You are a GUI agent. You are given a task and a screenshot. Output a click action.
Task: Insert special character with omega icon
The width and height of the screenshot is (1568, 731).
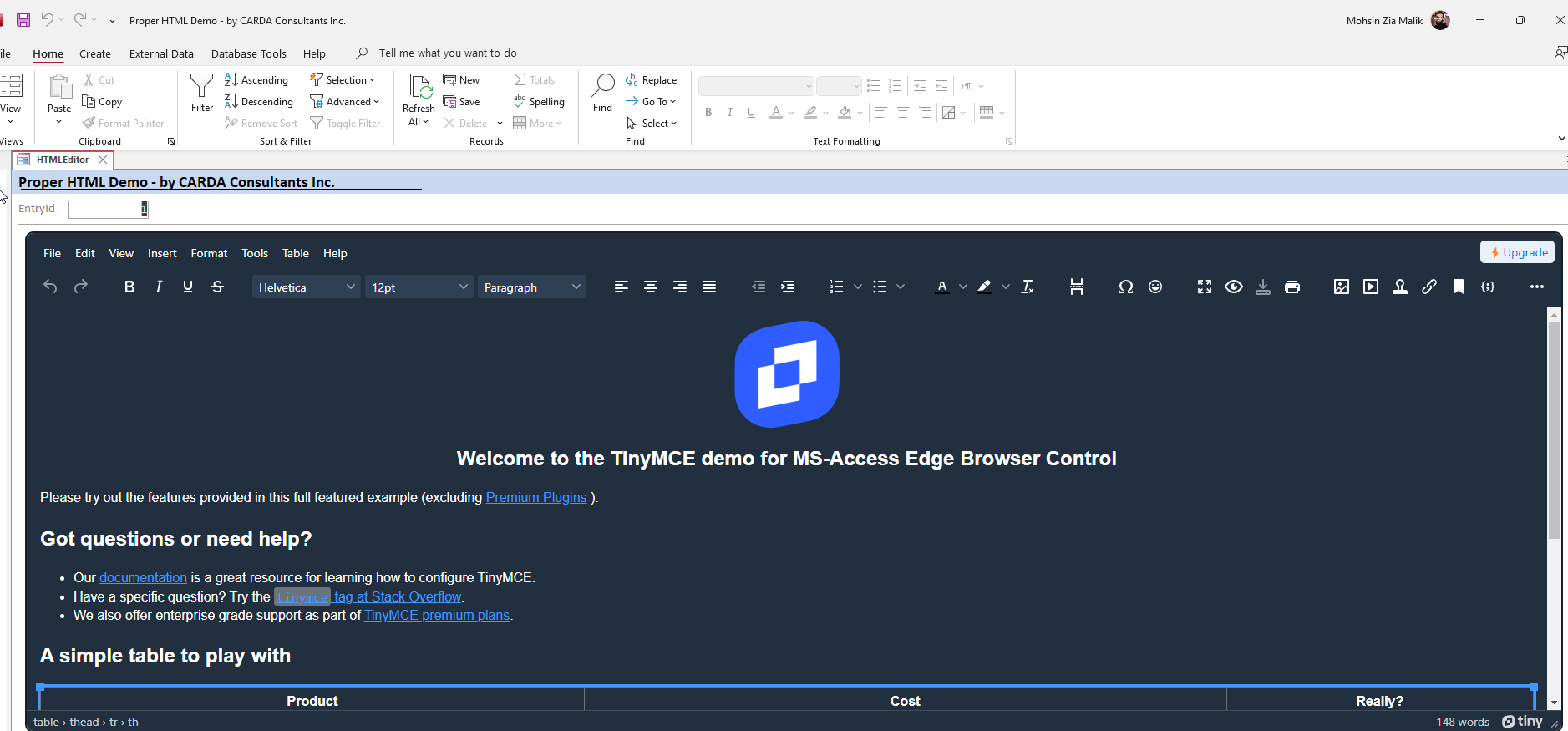pos(1125,287)
